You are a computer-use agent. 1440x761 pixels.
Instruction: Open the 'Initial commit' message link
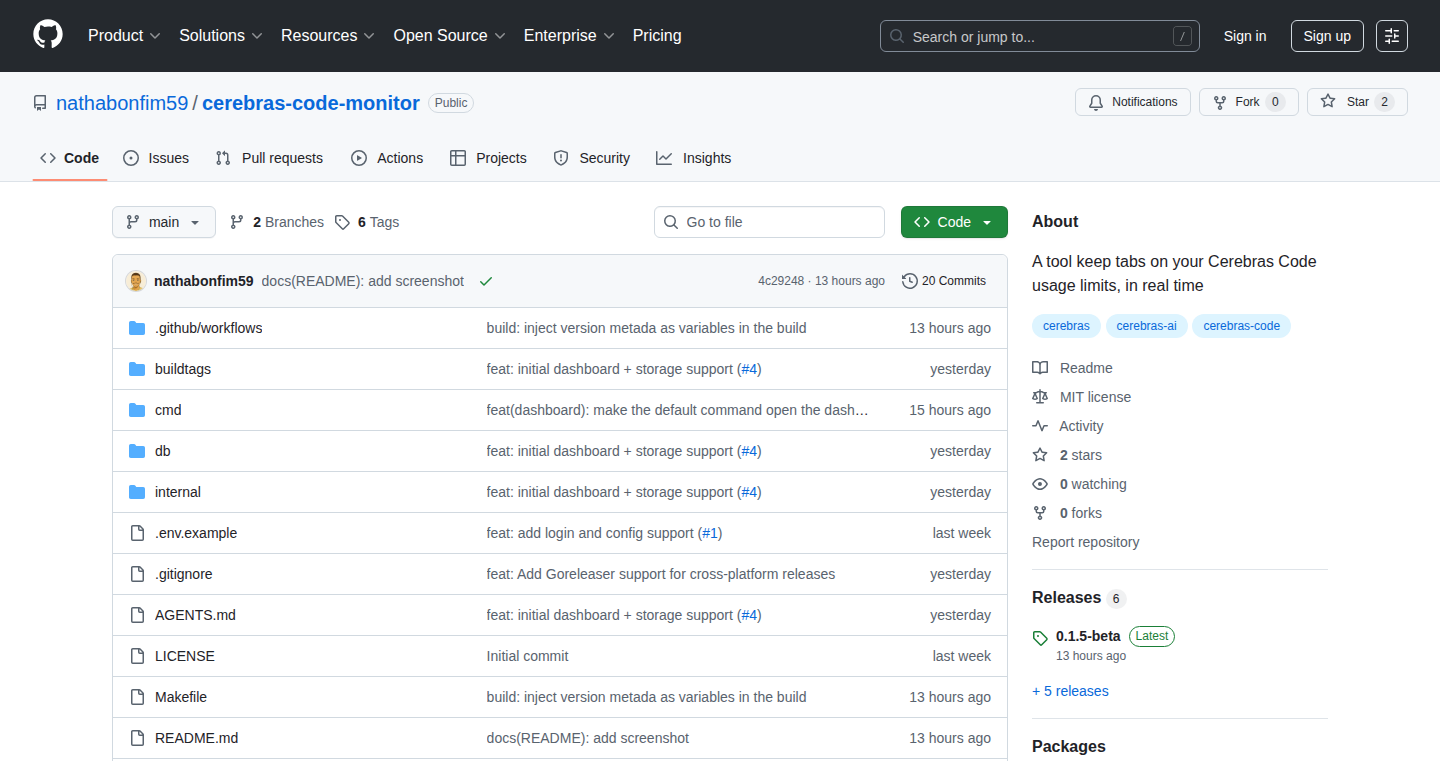[527, 656]
